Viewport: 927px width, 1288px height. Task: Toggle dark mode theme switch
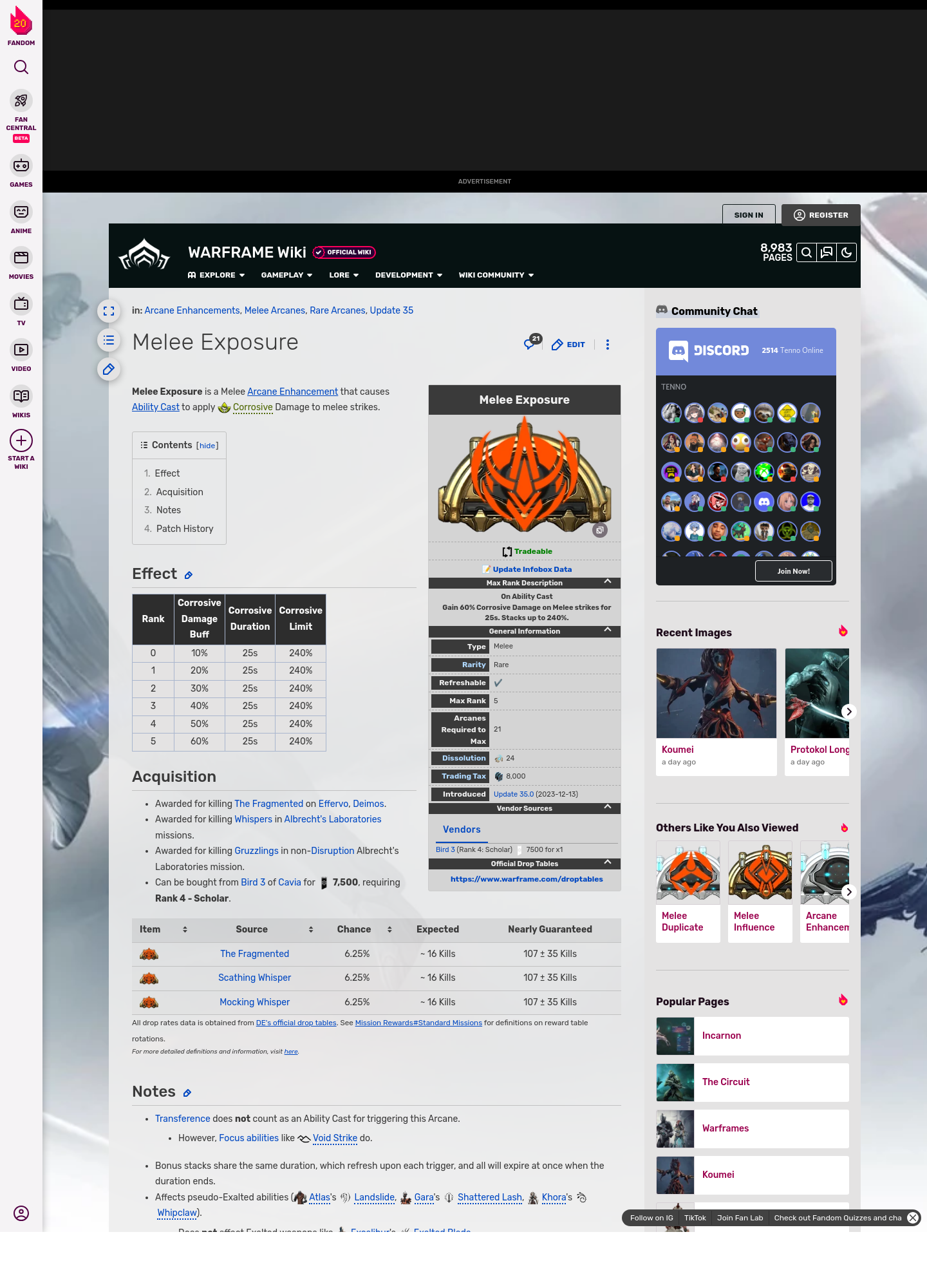[847, 252]
